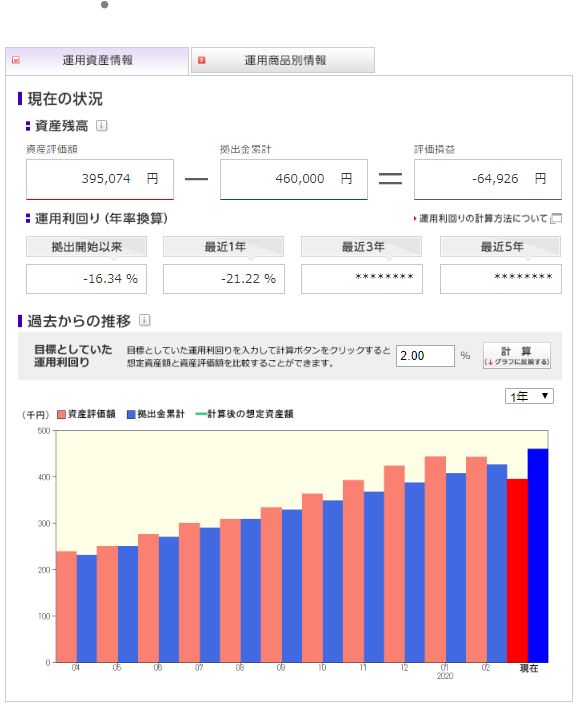
Task: Open the 1年 period dropdown
Action: click(529, 396)
